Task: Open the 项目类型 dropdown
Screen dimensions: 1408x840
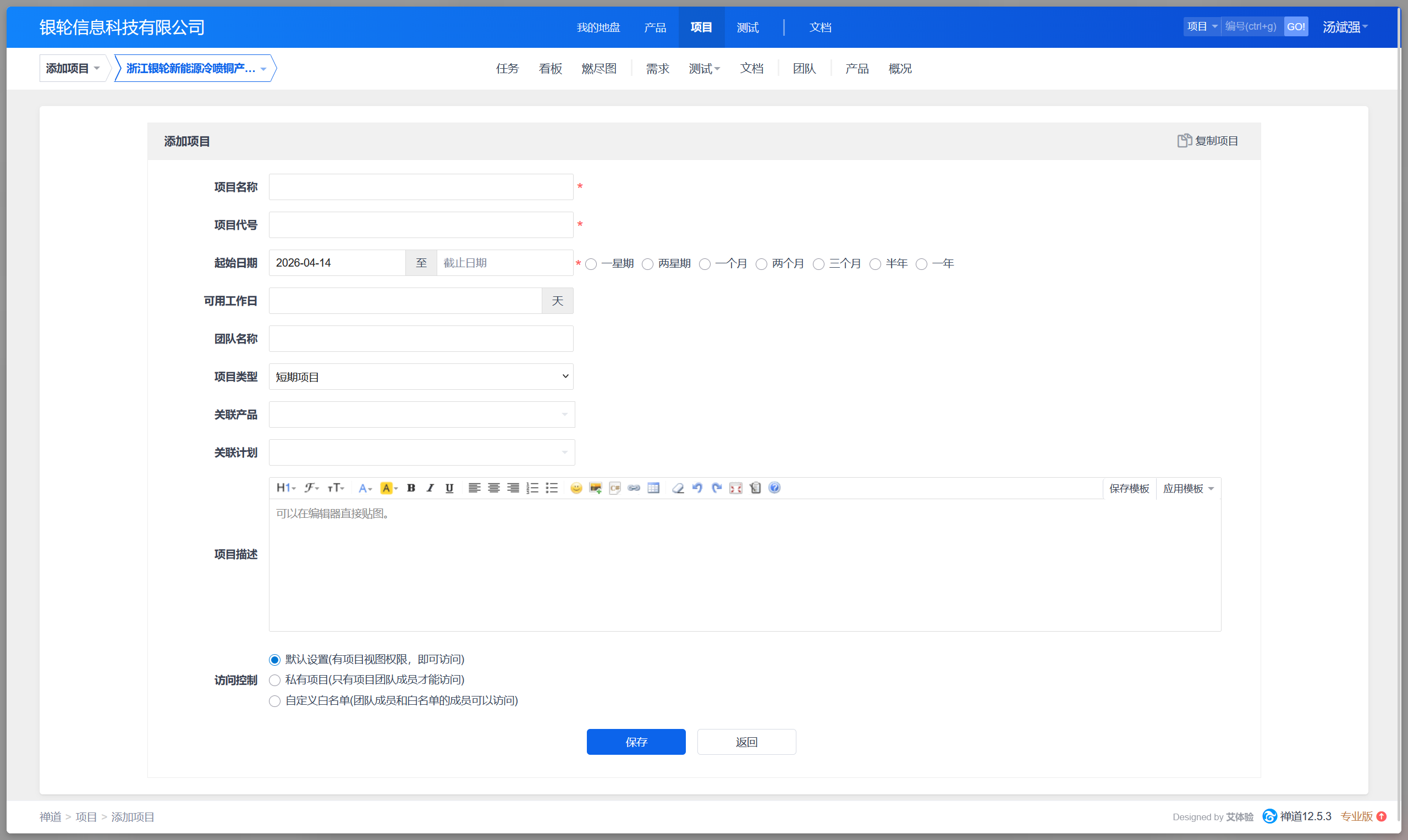Action: pos(421,377)
